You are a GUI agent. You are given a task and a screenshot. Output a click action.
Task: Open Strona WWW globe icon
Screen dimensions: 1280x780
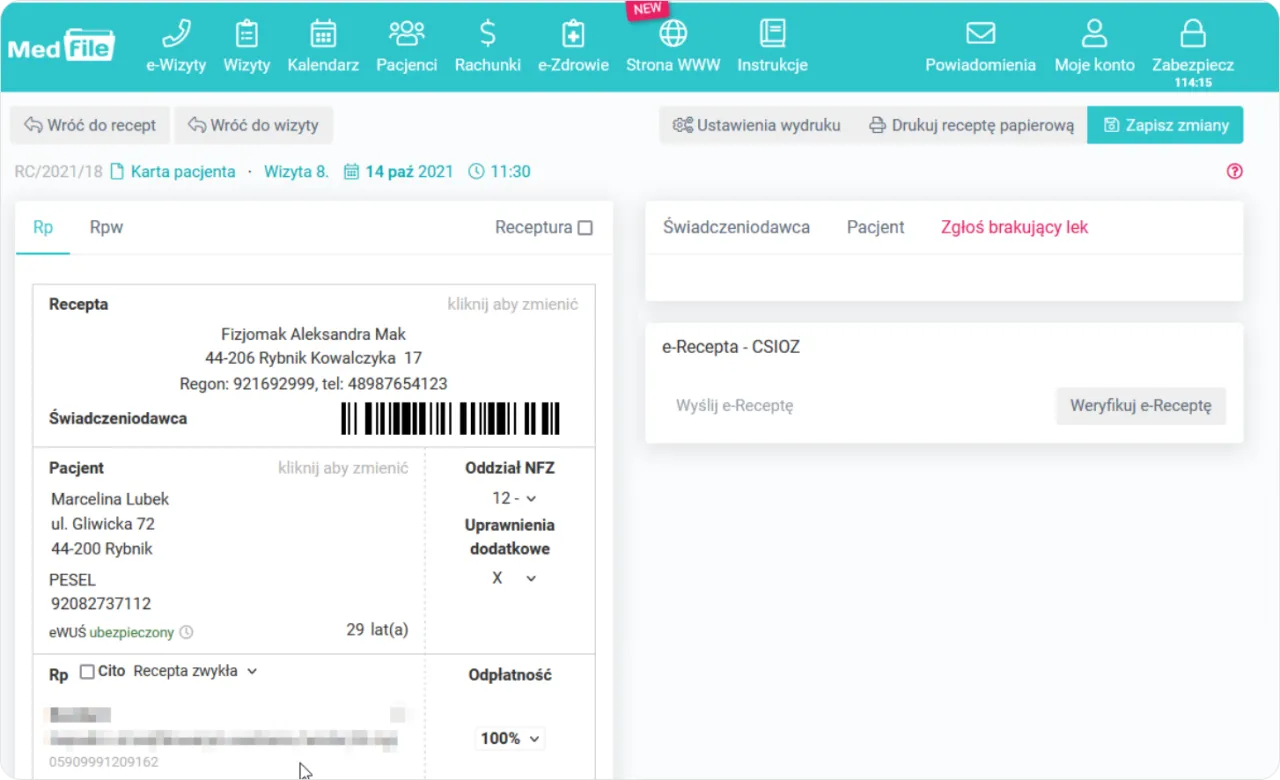[673, 34]
